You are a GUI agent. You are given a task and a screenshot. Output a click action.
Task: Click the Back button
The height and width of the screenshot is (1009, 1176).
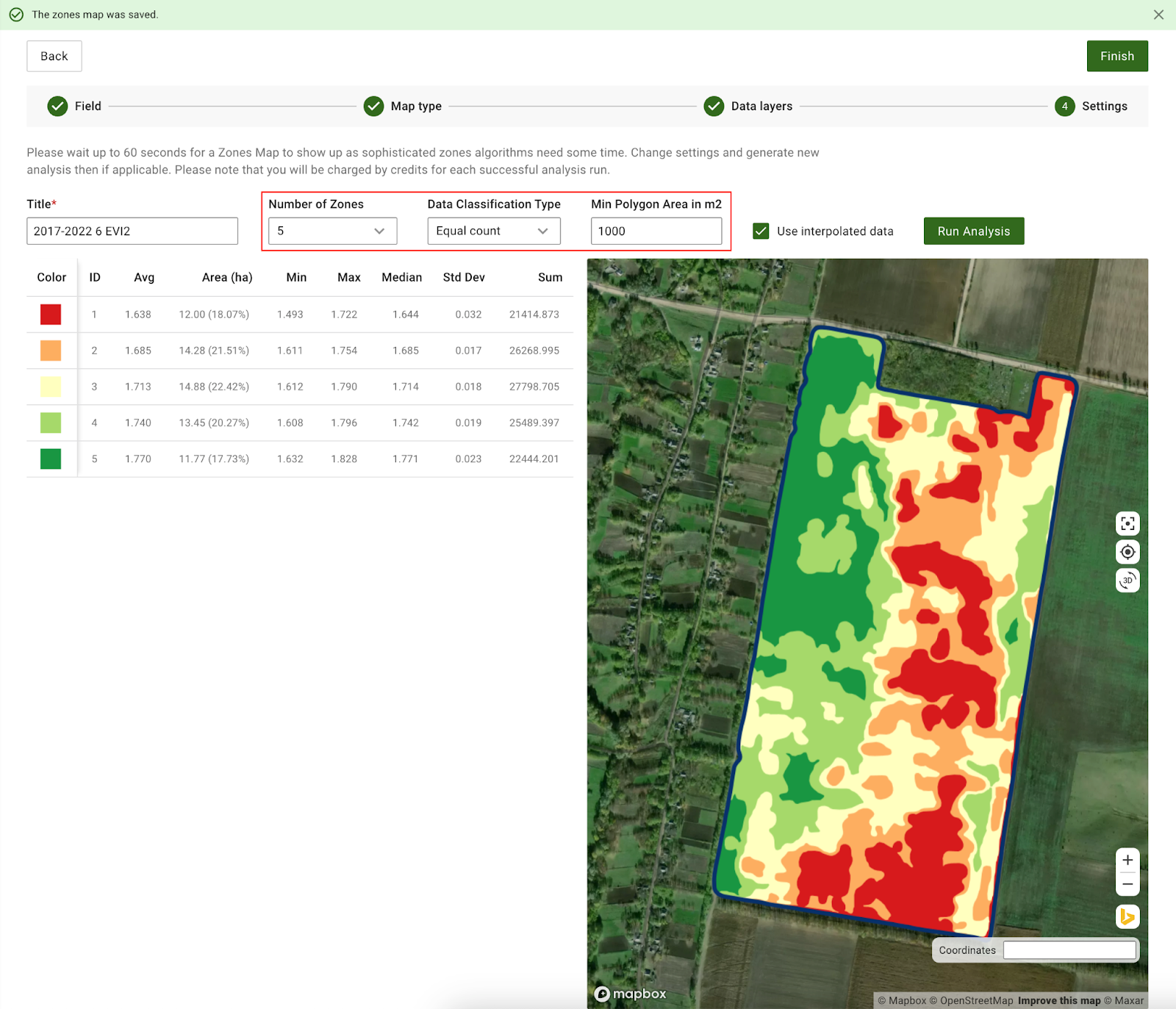click(54, 57)
